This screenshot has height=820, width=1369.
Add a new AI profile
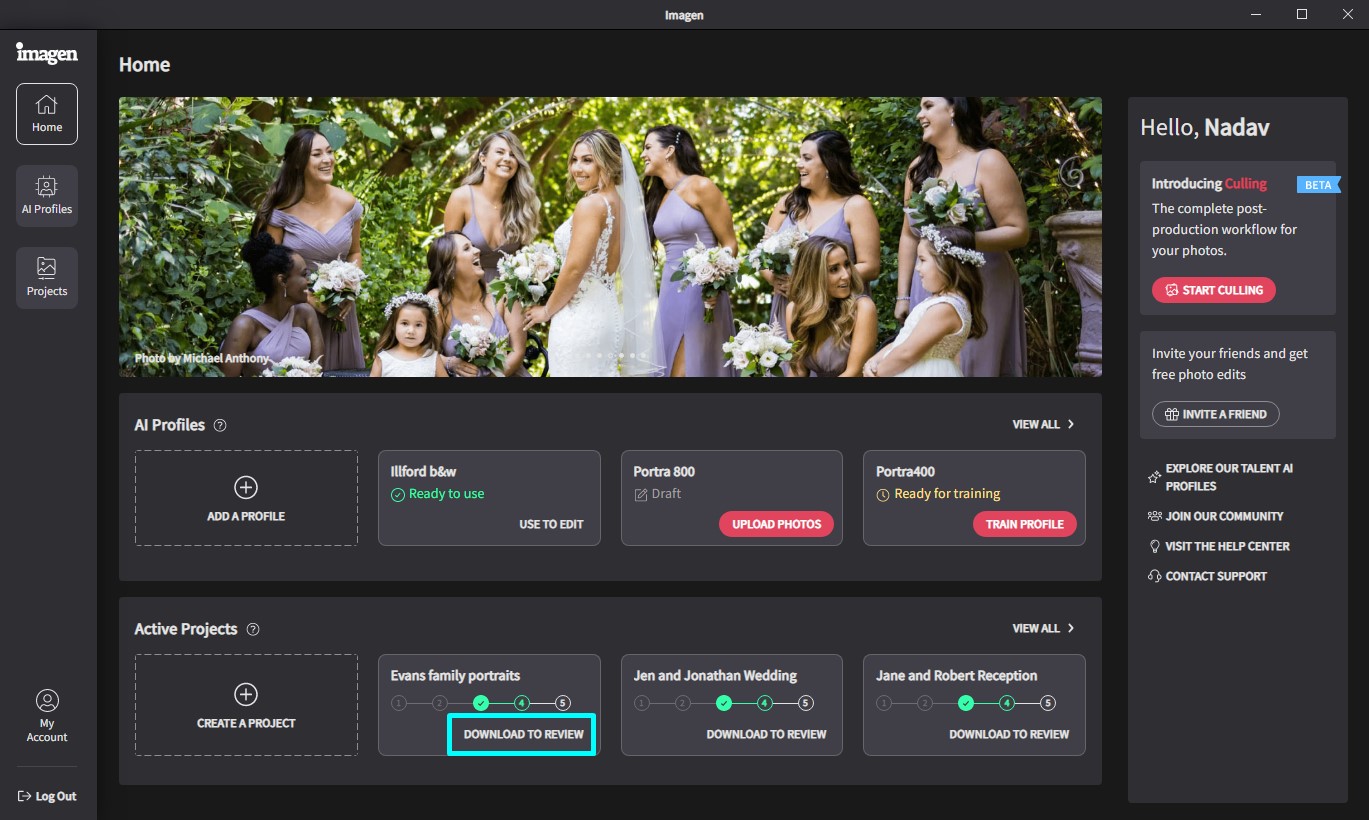[x=246, y=498]
